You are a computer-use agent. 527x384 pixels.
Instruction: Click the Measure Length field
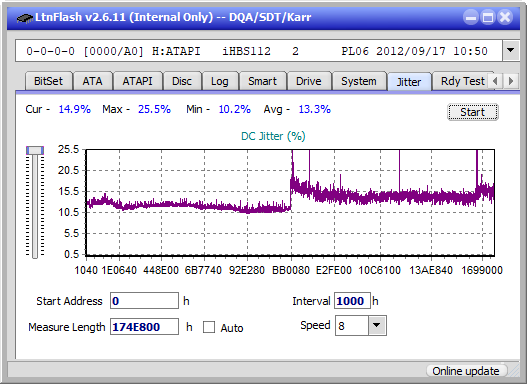(x=145, y=327)
